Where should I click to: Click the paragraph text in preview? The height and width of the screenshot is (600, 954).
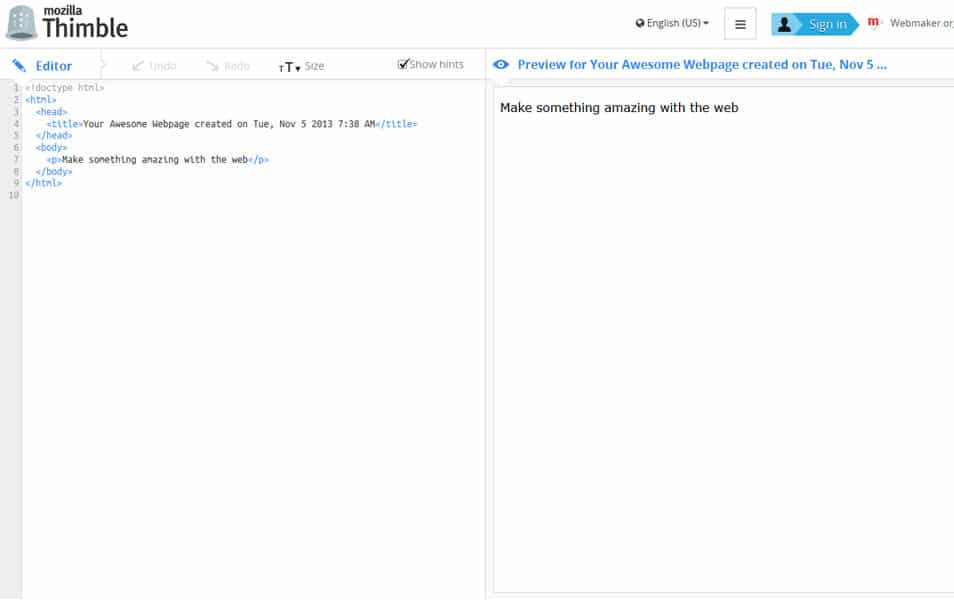pyautogui.click(x=620, y=107)
